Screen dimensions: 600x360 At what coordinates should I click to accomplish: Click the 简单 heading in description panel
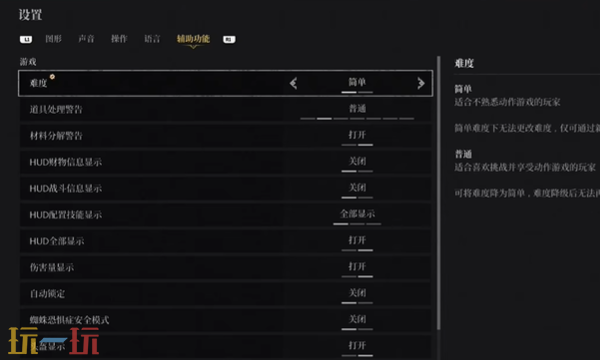click(463, 89)
